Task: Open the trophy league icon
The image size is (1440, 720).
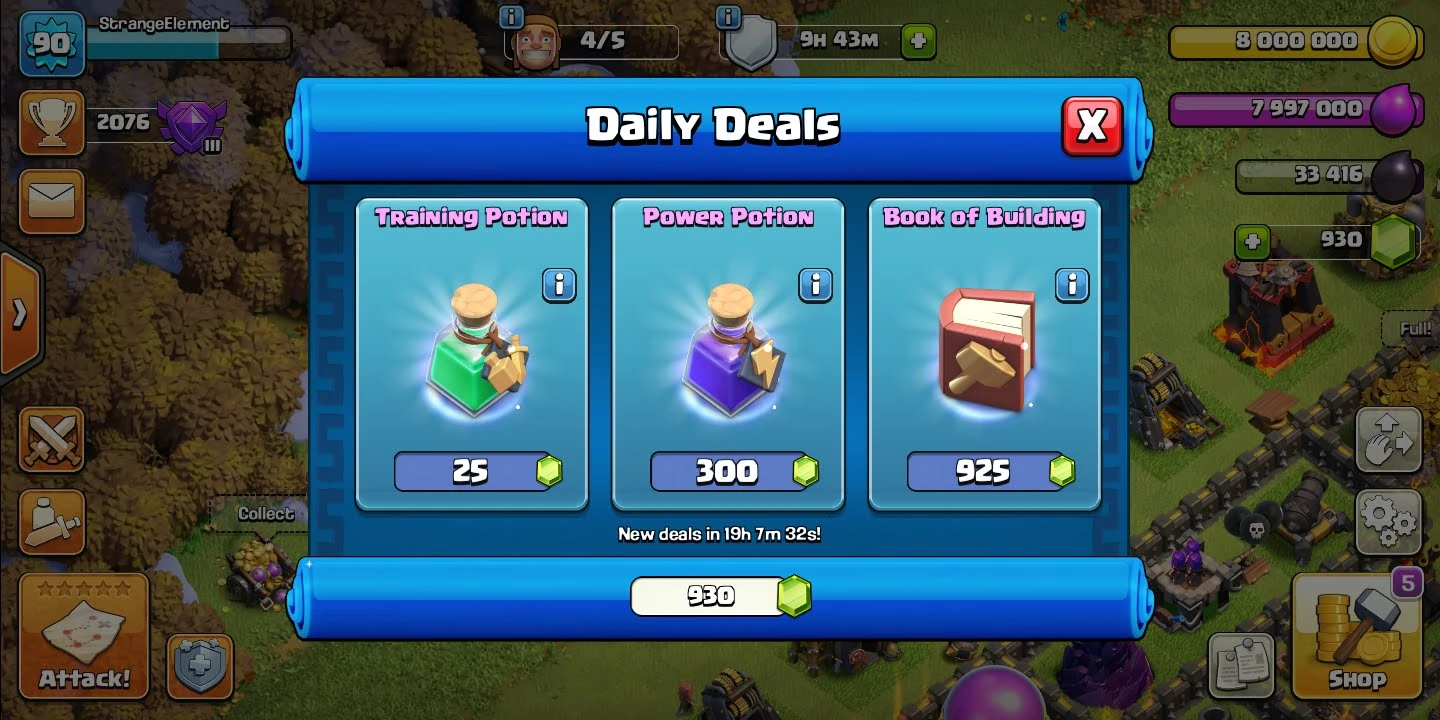Action: pos(52,122)
